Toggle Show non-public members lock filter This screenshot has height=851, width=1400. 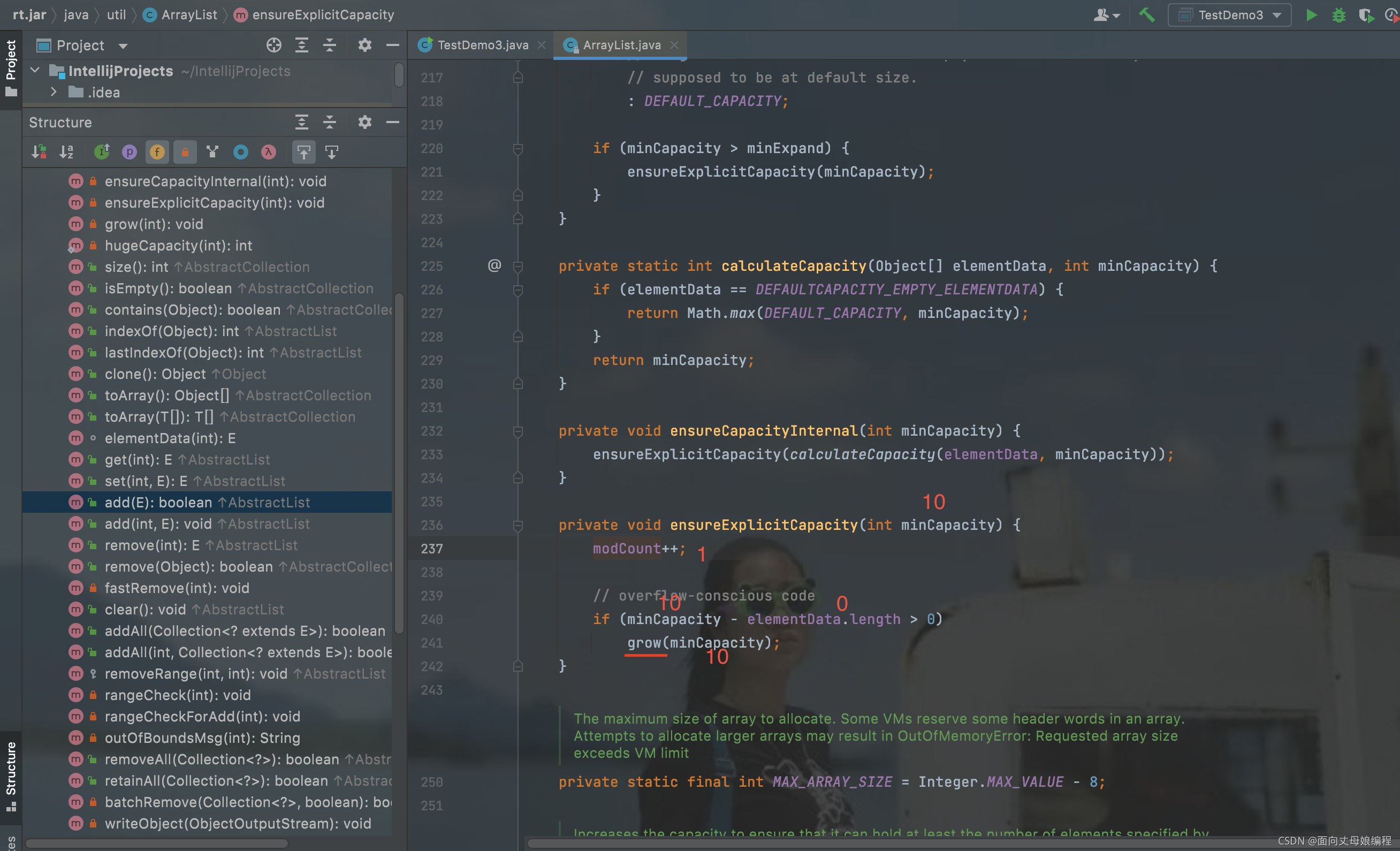click(x=185, y=151)
